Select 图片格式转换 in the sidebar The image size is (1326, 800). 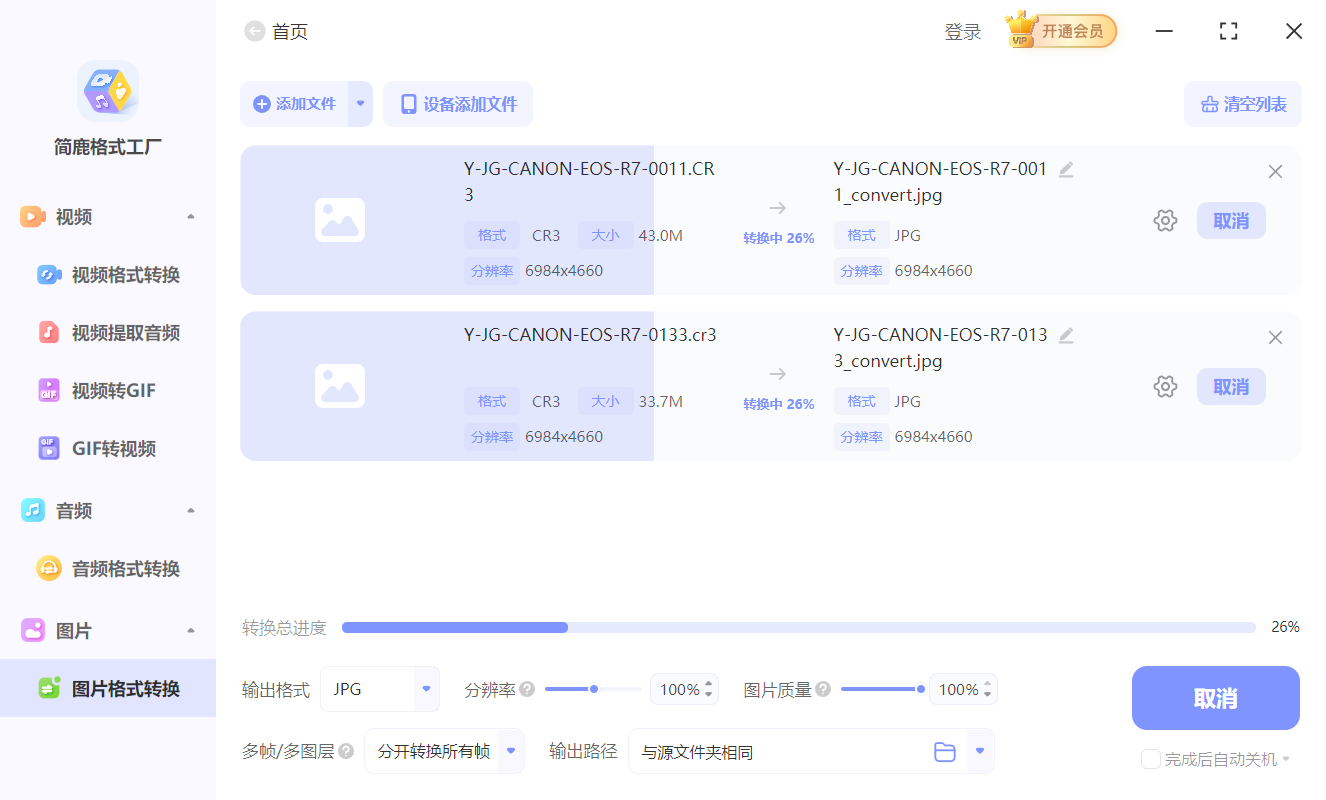(x=108, y=688)
